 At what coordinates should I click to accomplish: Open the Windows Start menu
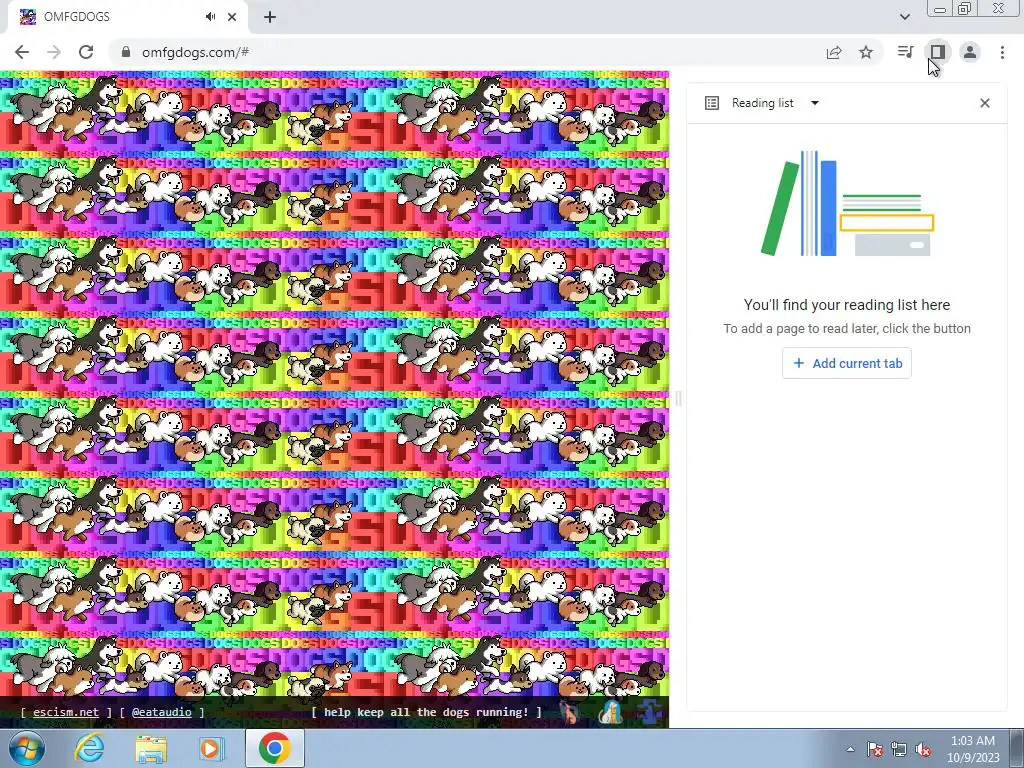pos(26,748)
